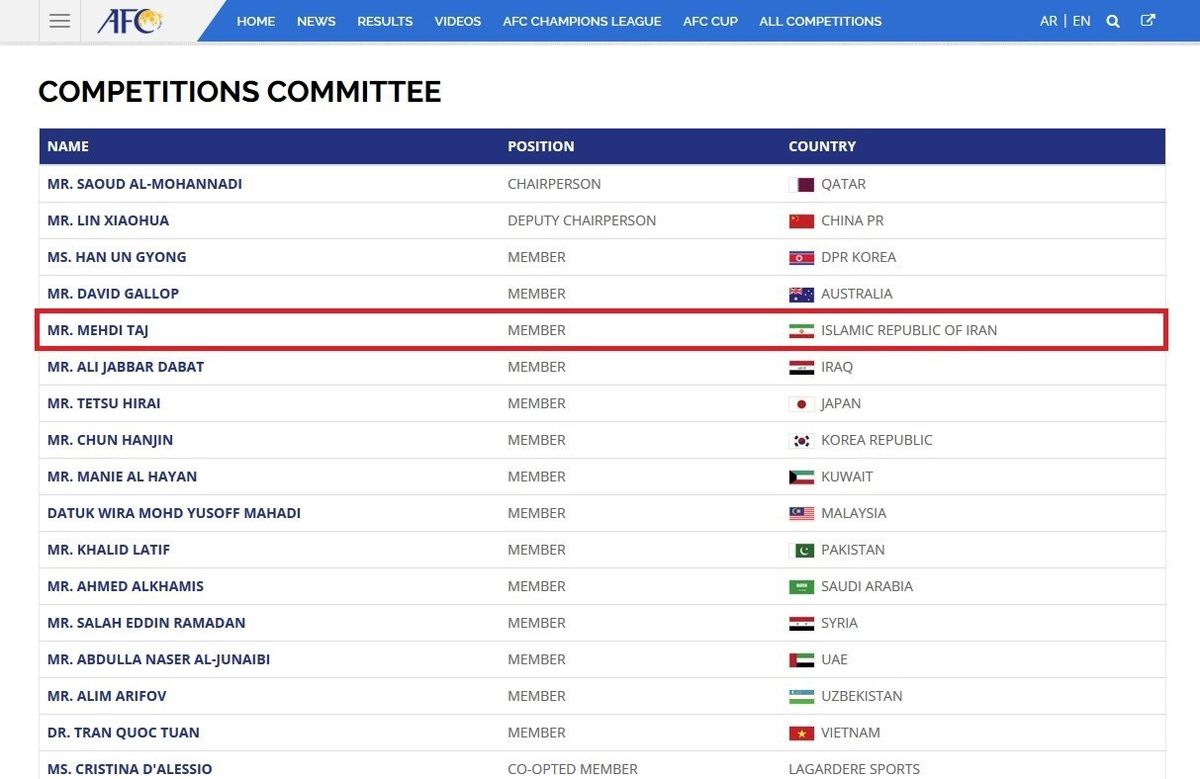Open the NEWS section

click(x=316, y=21)
